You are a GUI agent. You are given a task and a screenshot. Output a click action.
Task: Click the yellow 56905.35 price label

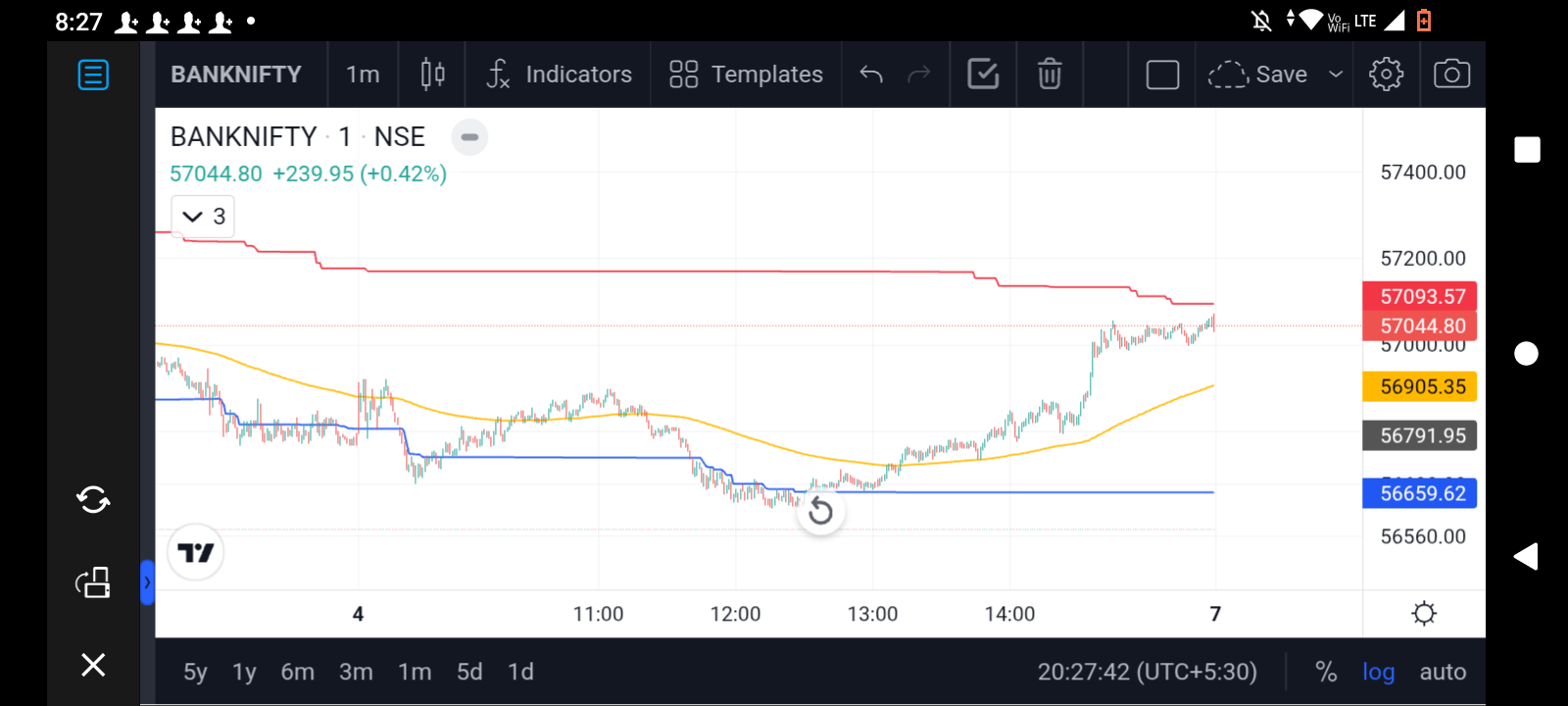click(1420, 386)
